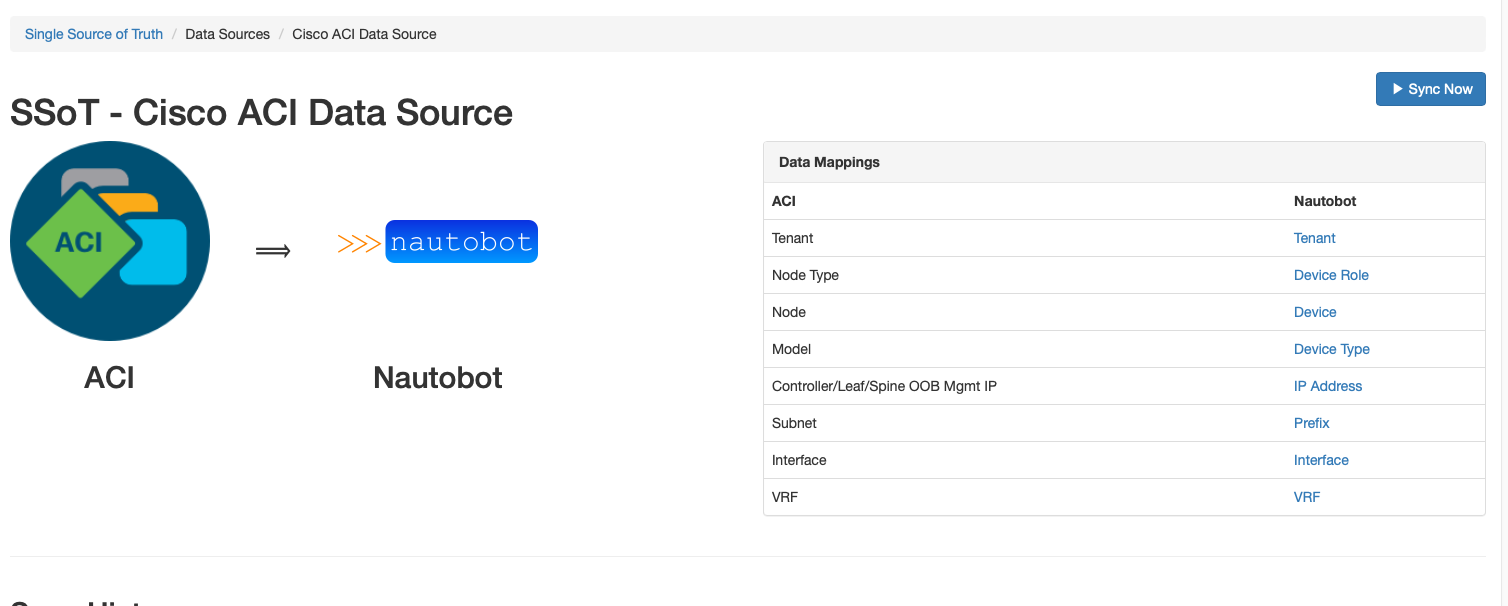Click Data Sources breadcrumb text
This screenshot has height=606, width=1508.
[x=228, y=34]
